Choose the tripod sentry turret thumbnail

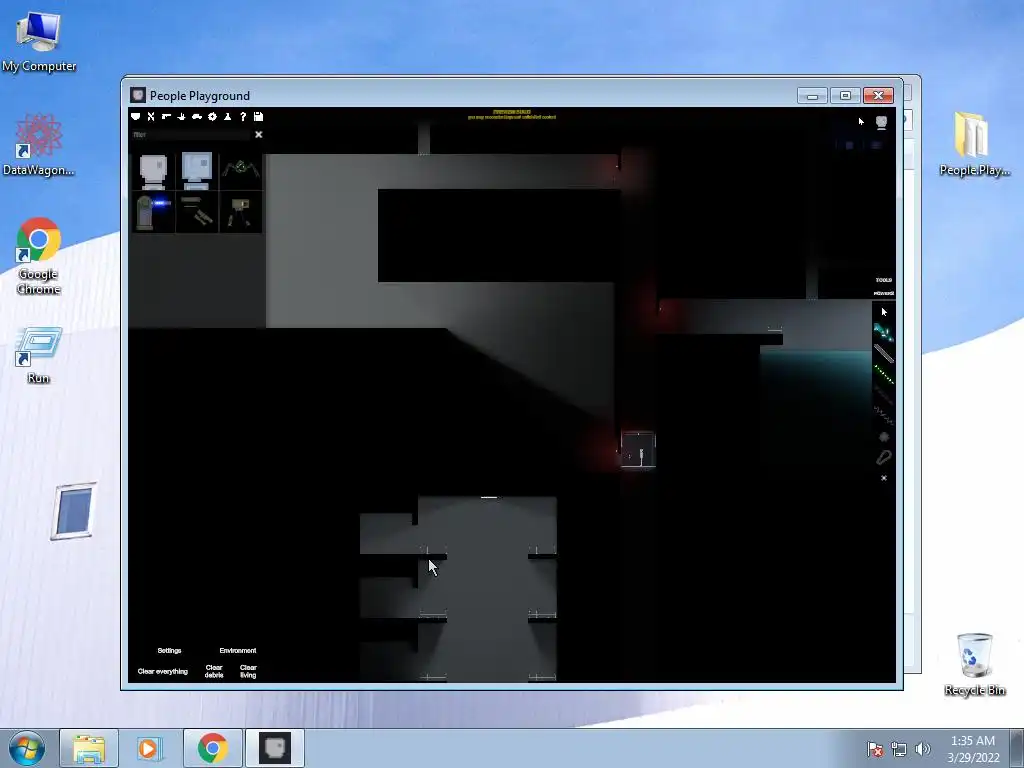[x=240, y=212]
